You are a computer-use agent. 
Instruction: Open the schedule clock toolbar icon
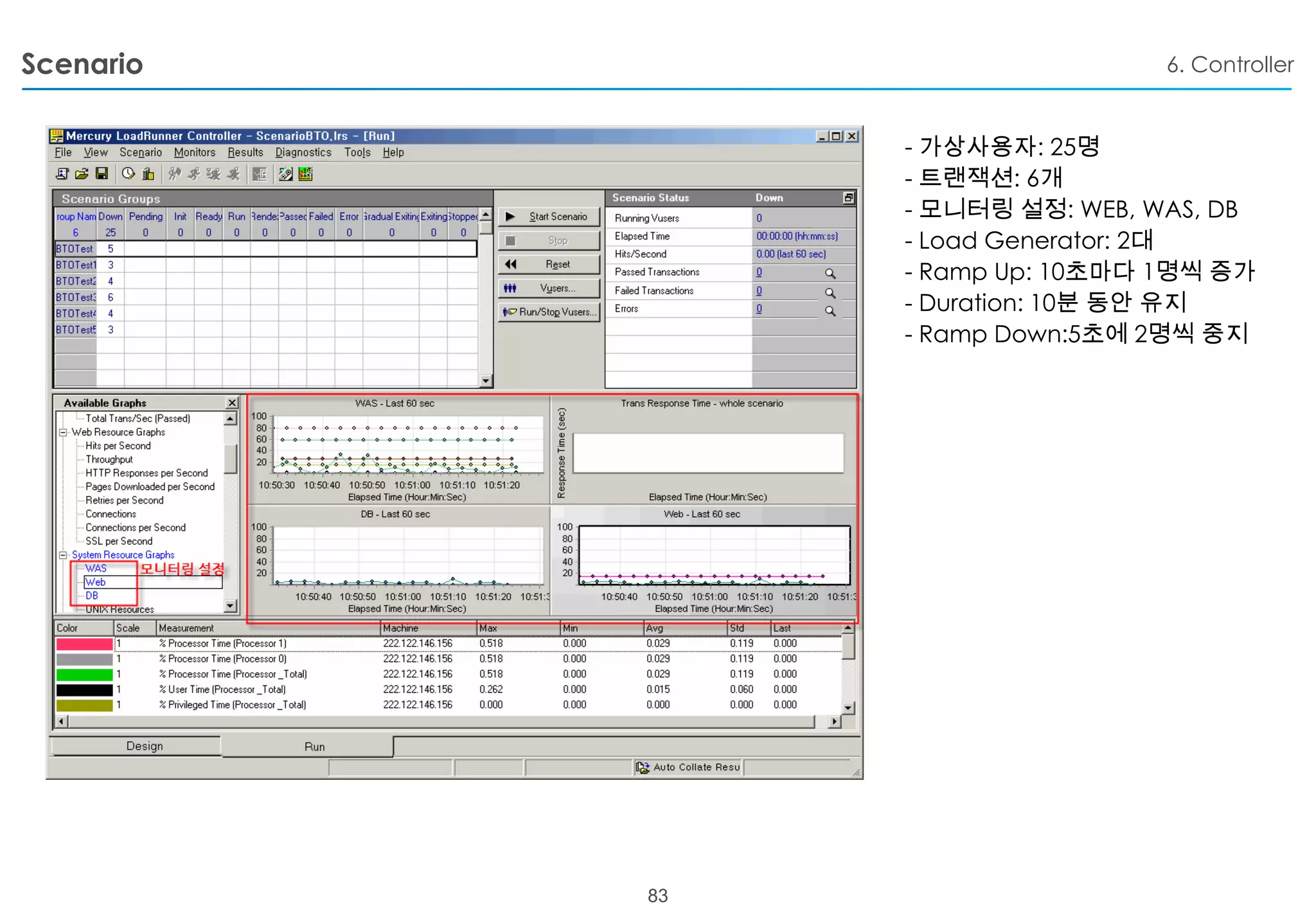(x=129, y=173)
